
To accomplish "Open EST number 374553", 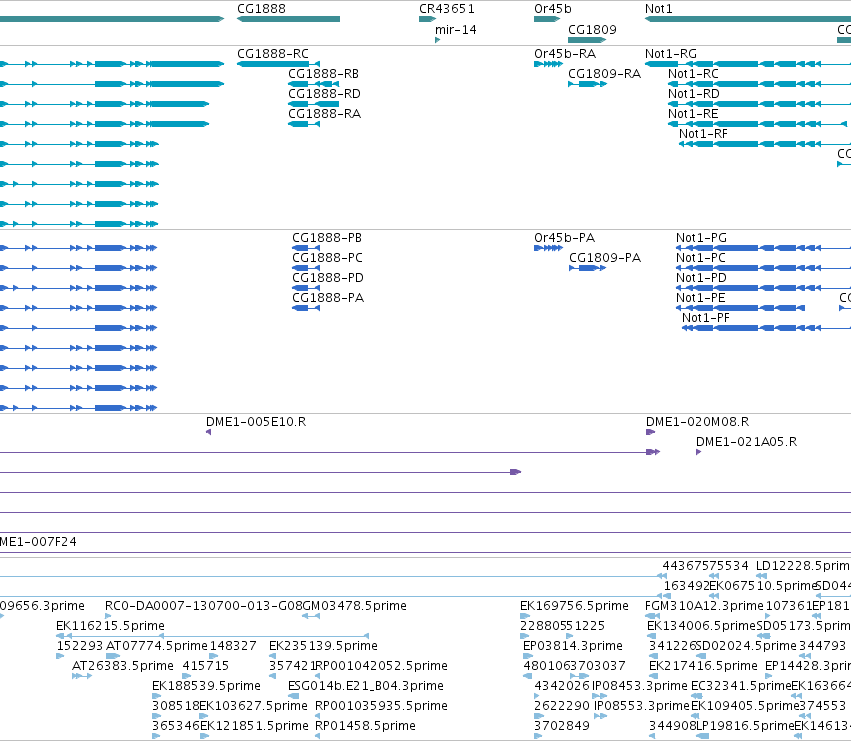I will [822, 706].
